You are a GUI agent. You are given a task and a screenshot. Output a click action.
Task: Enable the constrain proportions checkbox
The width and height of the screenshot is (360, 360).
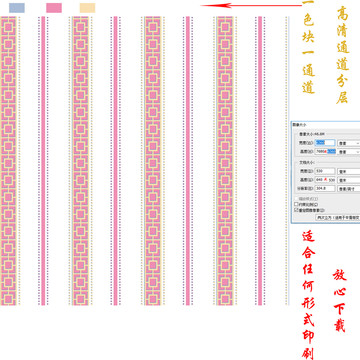(x=296, y=204)
